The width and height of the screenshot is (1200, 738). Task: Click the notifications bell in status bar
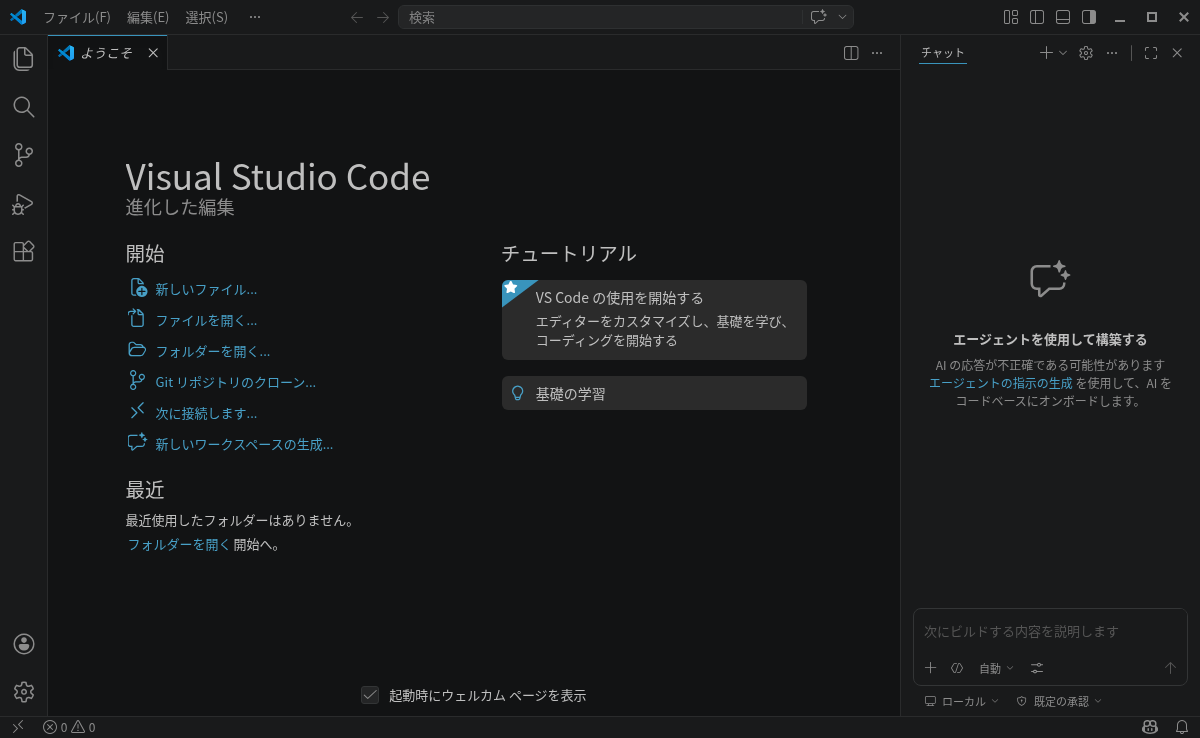point(1181,727)
